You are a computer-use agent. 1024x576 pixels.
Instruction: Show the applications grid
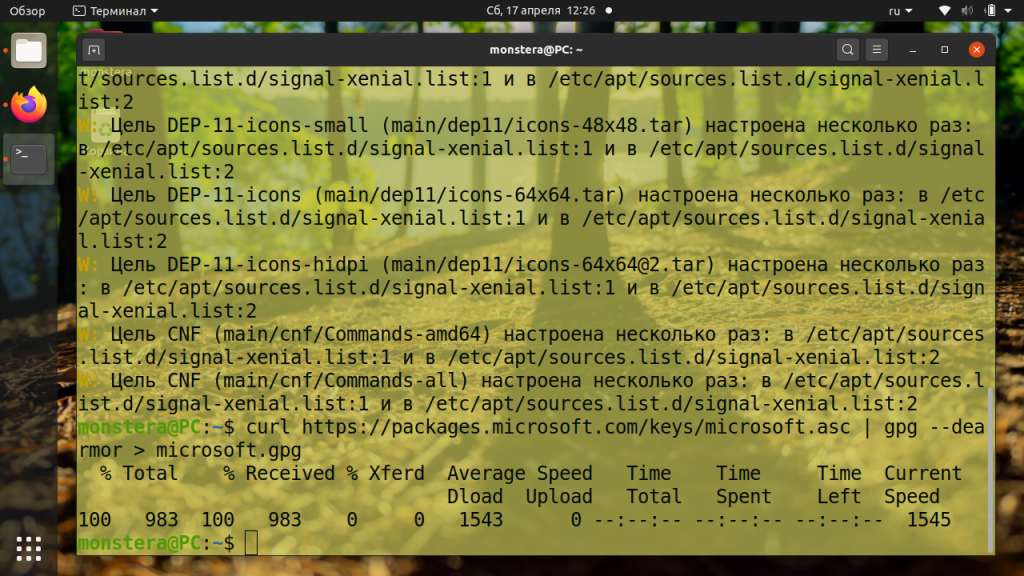click(x=27, y=547)
